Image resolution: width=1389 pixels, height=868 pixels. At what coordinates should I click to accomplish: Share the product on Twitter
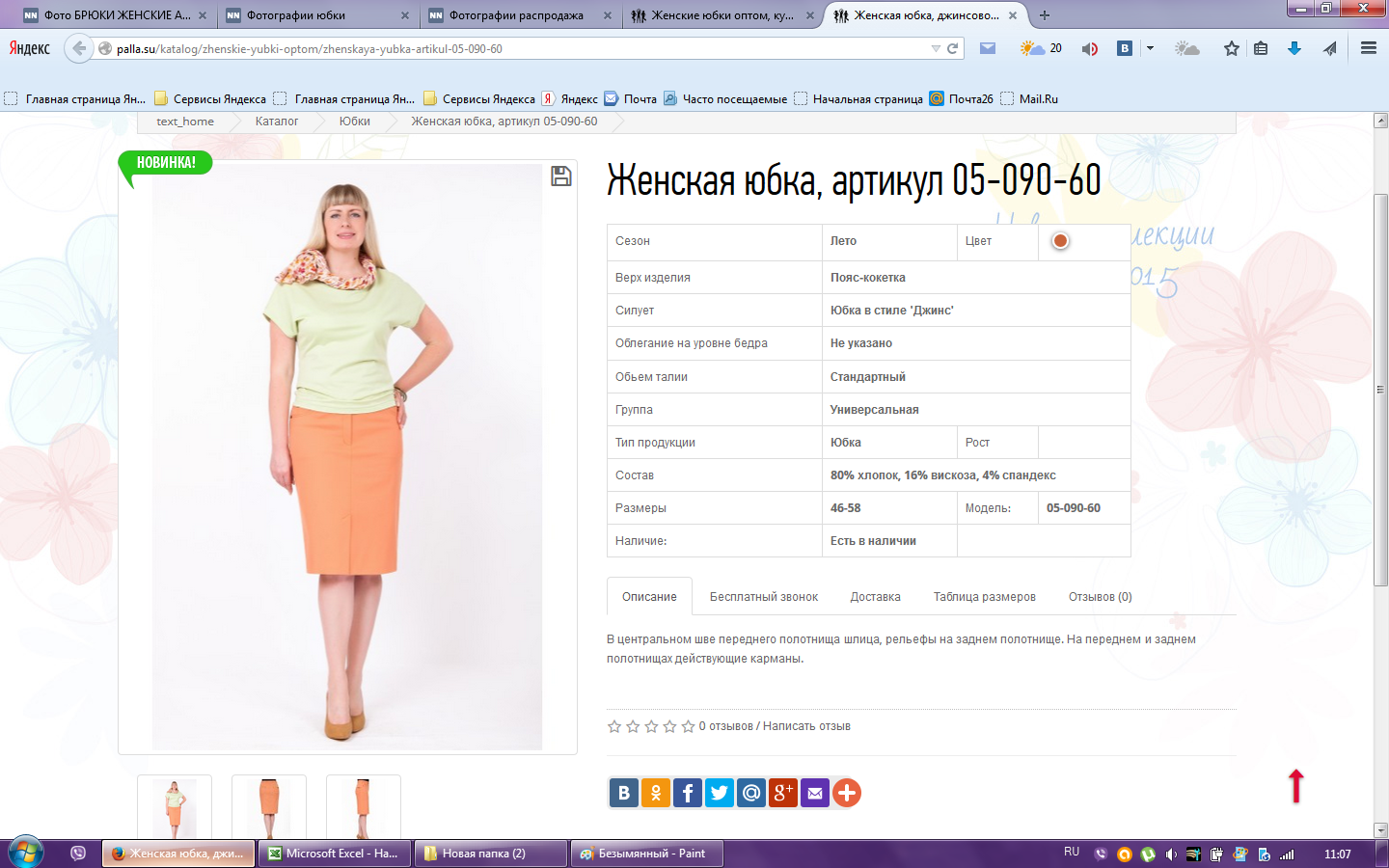click(720, 793)
